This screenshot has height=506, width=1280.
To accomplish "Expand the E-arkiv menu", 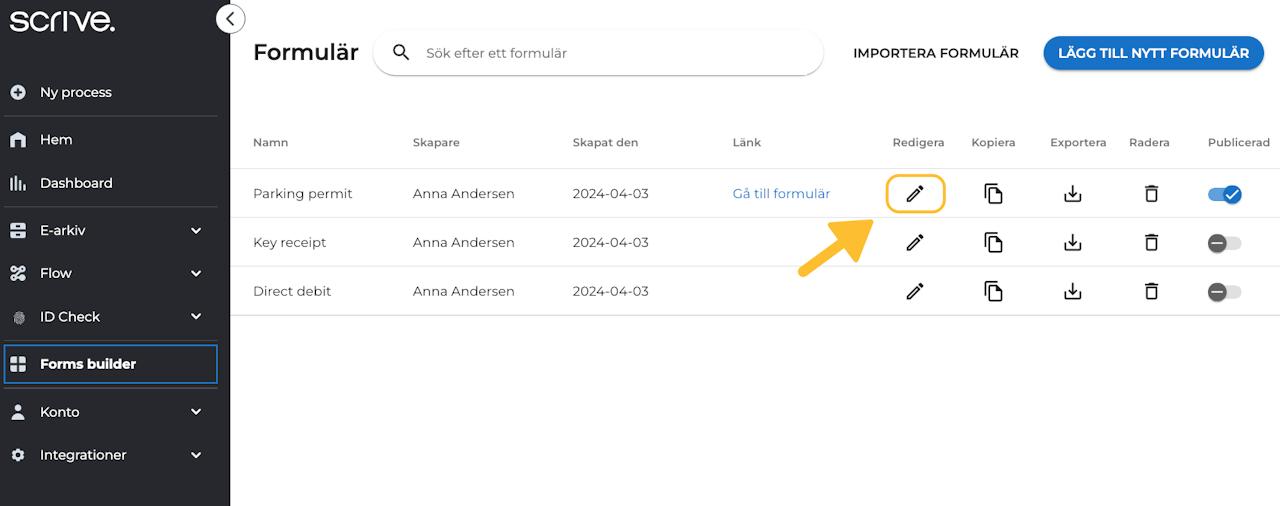I will click(x=196, y=230).
